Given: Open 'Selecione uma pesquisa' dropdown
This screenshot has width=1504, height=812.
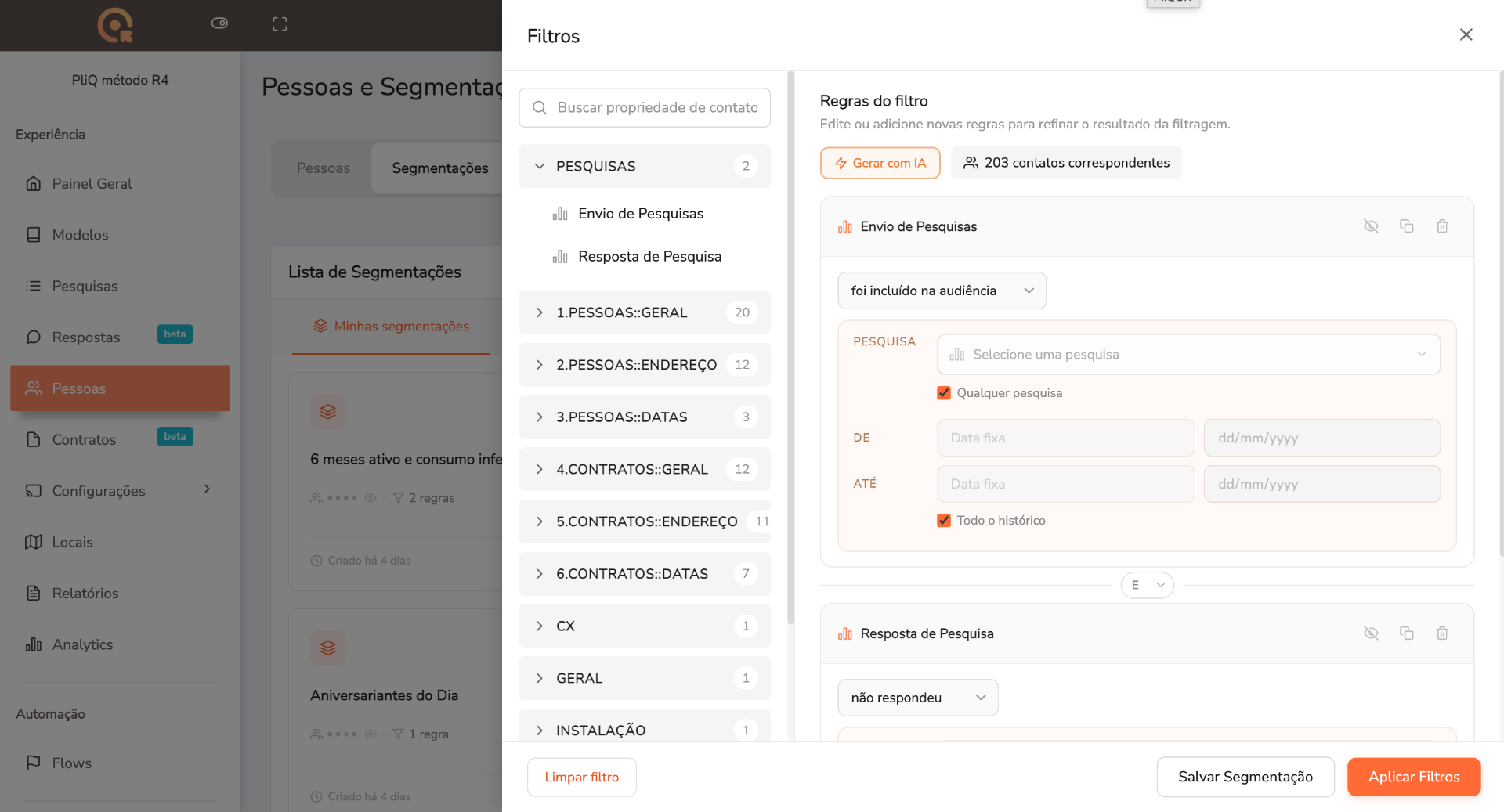Looking at the screenshot, I should click(x=1188, y=355).
